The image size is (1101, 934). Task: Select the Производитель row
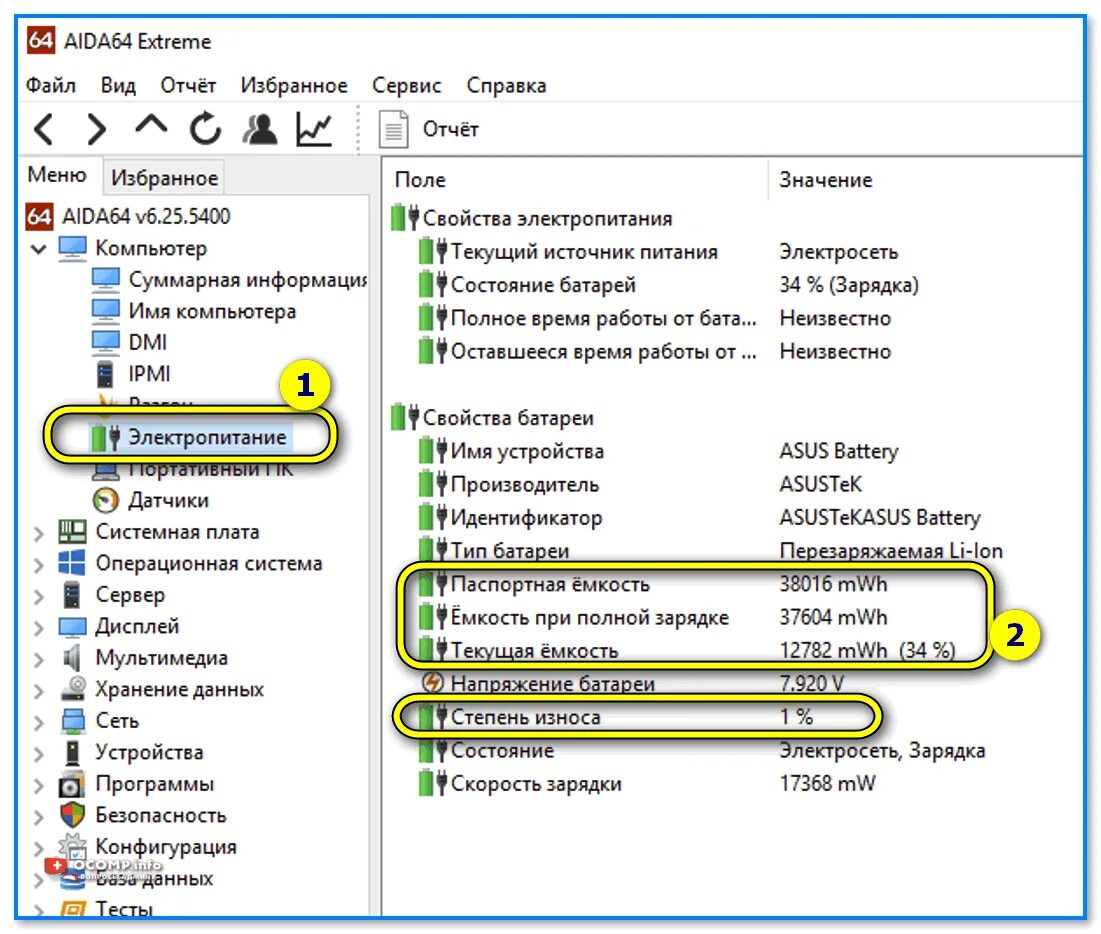[640, 485]
